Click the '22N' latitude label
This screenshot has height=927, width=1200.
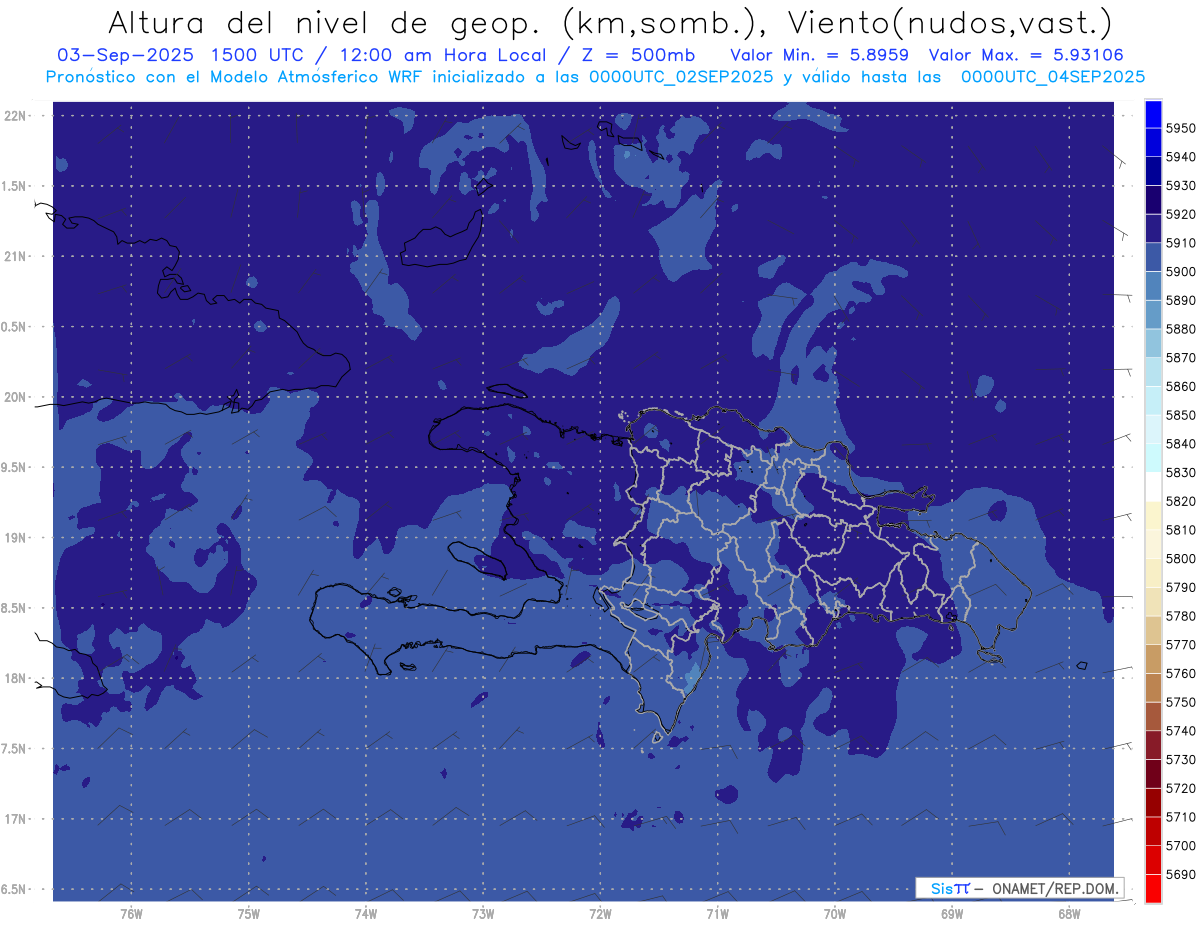point(16,116)
